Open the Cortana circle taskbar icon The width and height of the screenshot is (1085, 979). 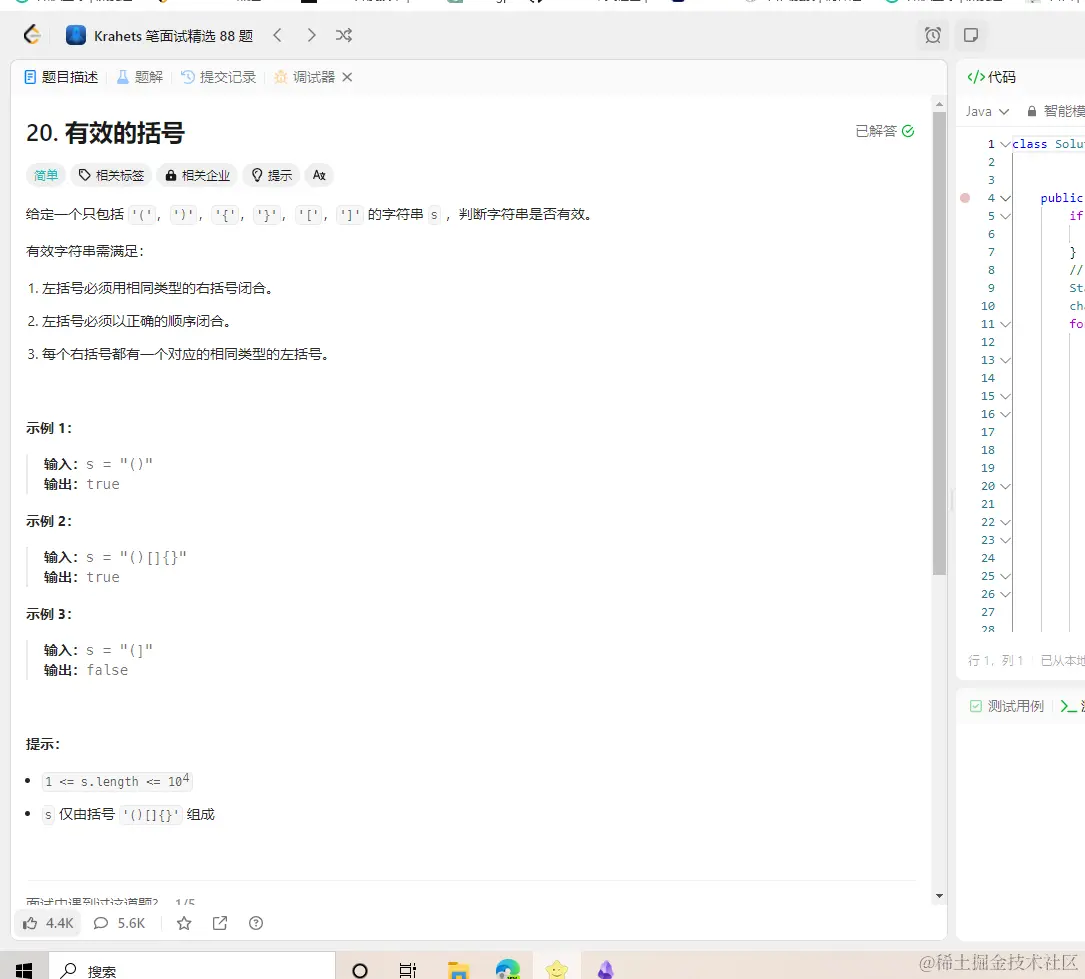pyautogui.click(x=360, y=970)
